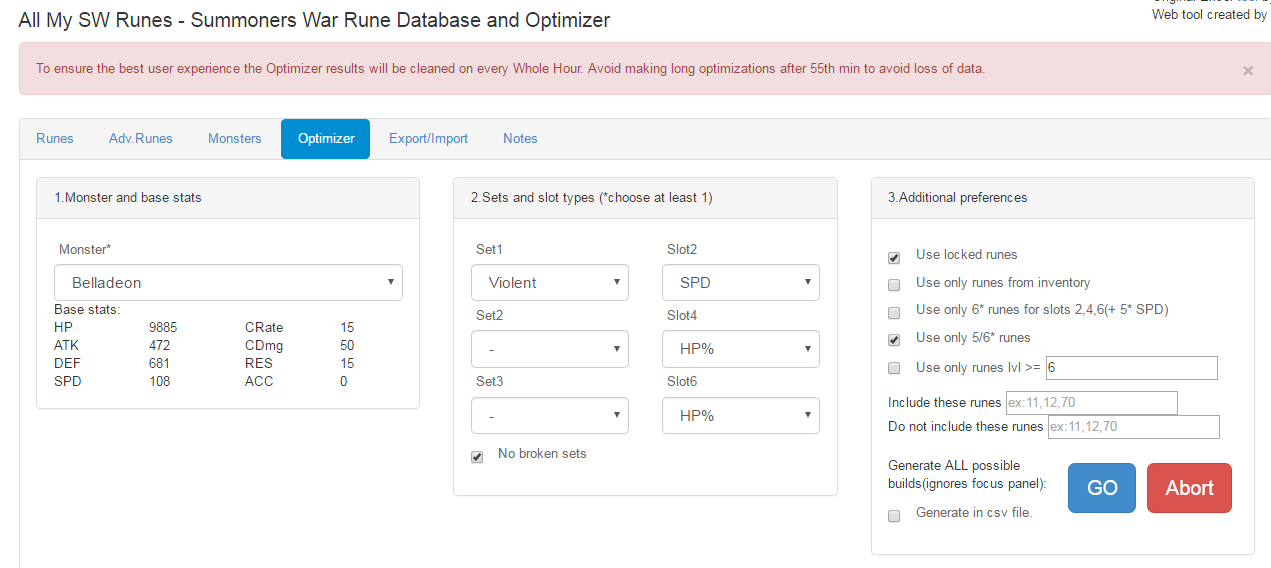Open the Set3 dropdown
Viewport: 1271px width, 568px height.
[550, 415]
